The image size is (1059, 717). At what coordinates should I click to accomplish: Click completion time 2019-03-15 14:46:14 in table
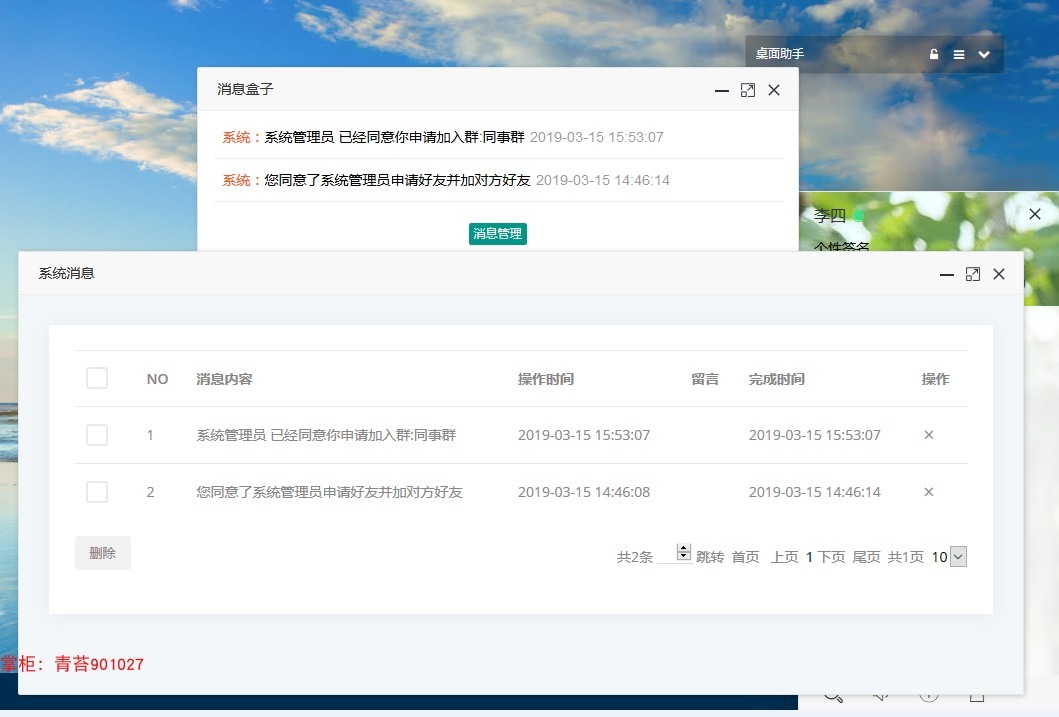coord(815,492)
